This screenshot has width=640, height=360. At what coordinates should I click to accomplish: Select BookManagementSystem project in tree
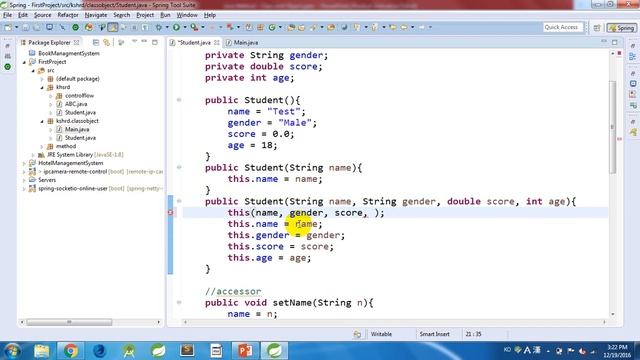click(69, 53)
